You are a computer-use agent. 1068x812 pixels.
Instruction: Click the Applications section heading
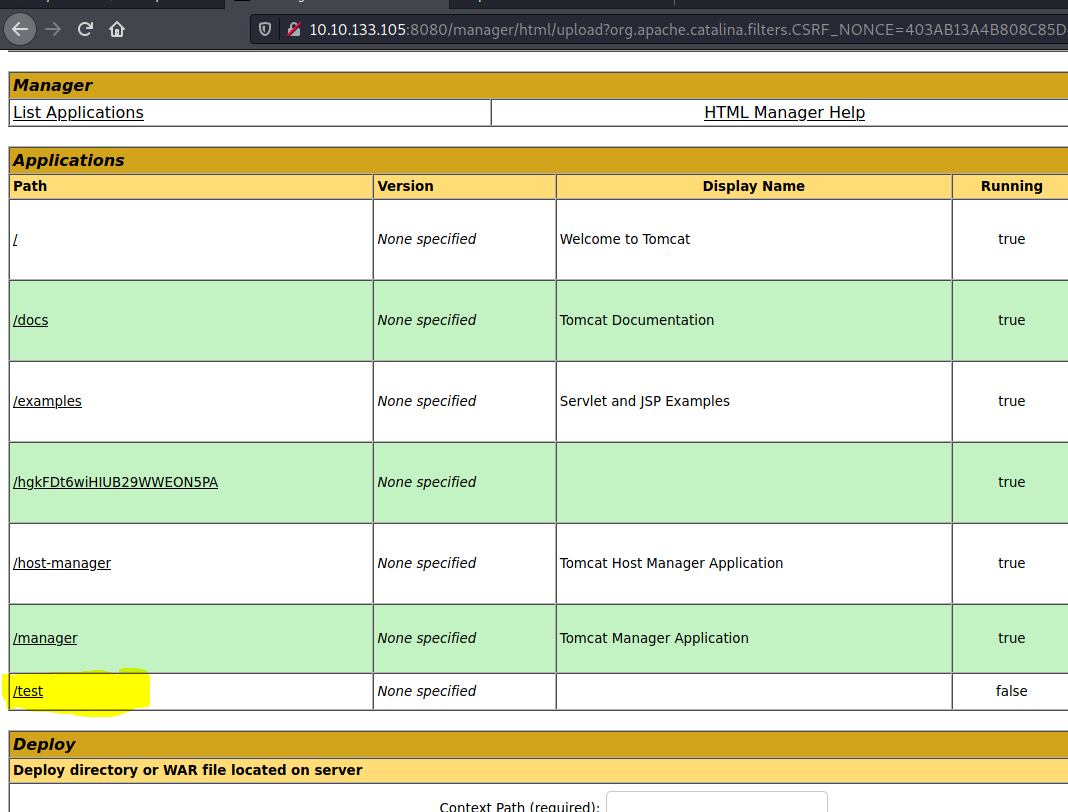click(x=69, y=160)
